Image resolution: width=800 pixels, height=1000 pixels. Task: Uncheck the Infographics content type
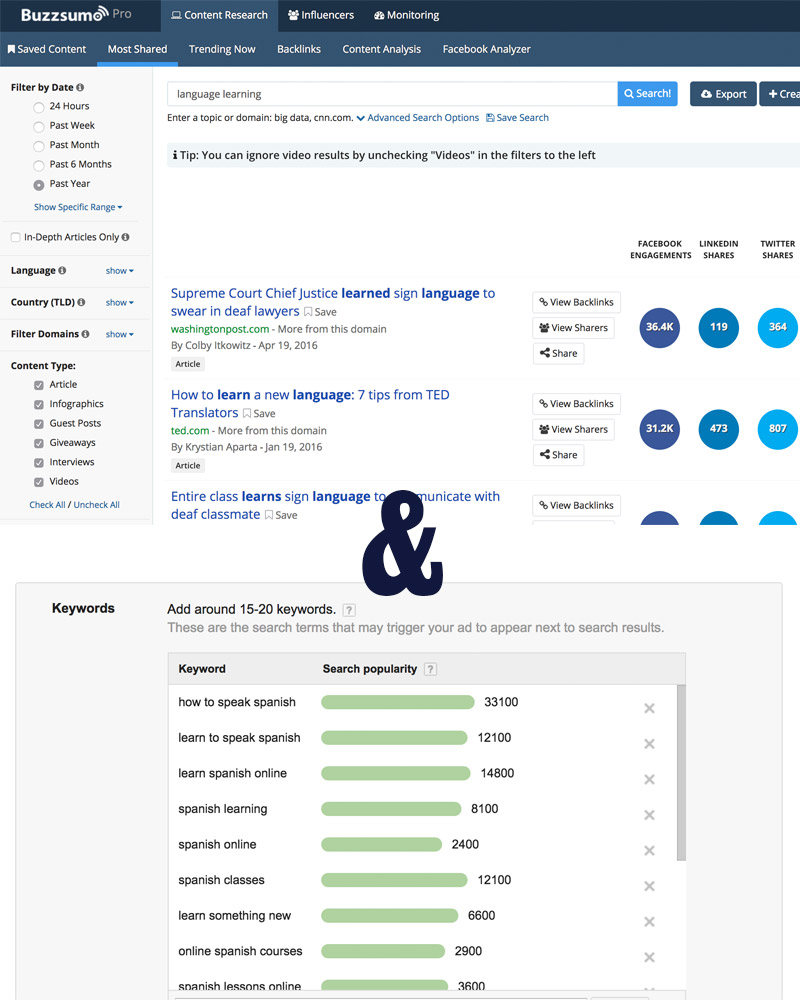tap(39, 404)
